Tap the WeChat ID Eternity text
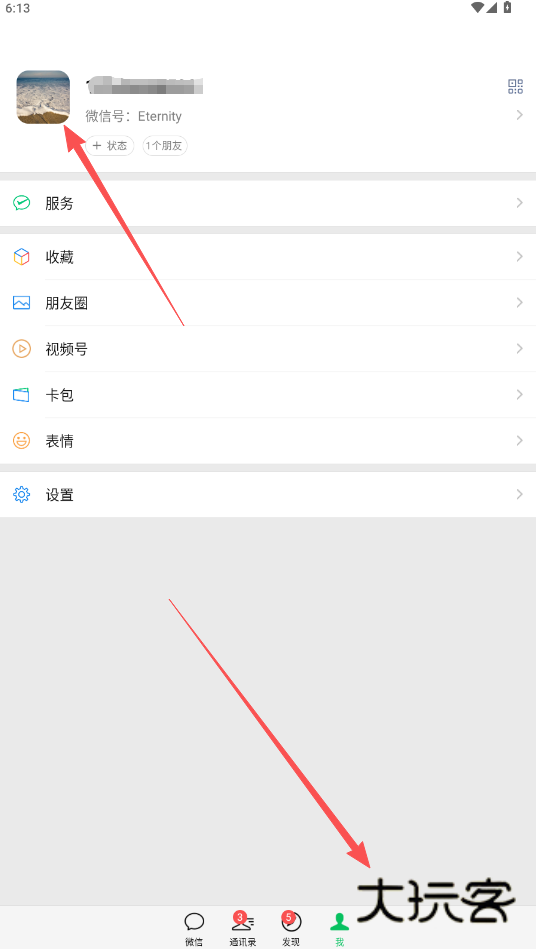 pyautogui.click(x=134, y=116)
